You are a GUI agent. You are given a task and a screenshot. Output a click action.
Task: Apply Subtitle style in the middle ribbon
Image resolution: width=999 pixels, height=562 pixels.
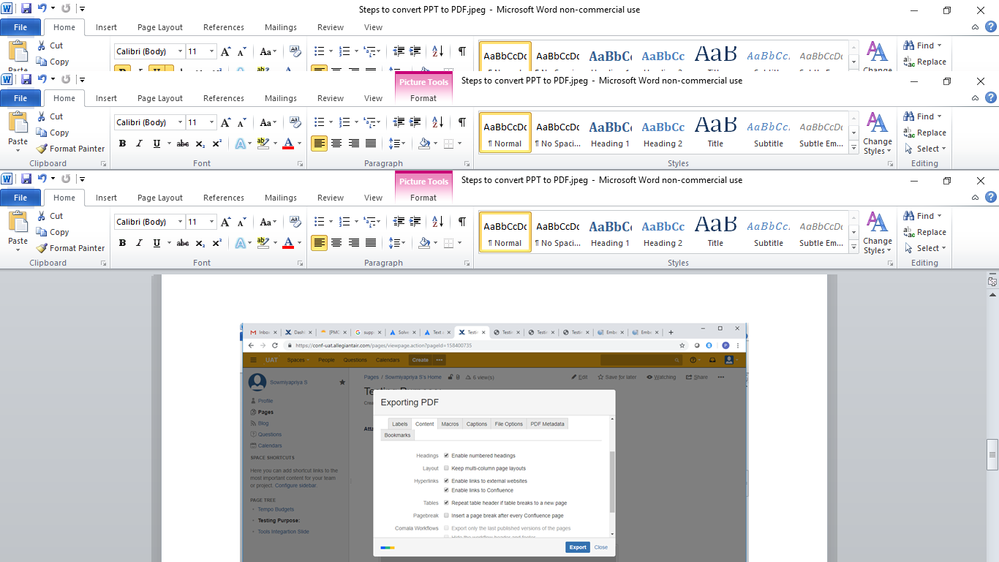point(768,133)
